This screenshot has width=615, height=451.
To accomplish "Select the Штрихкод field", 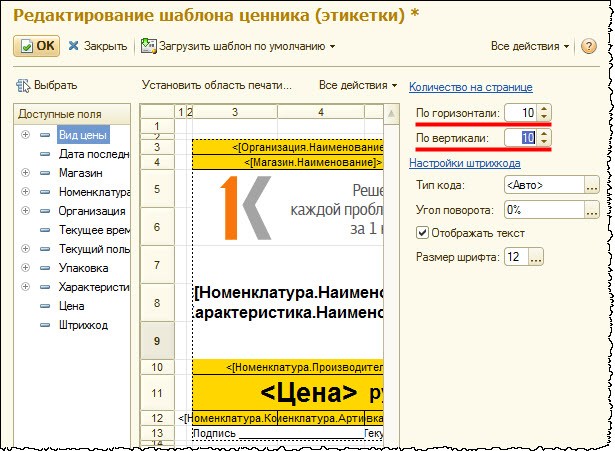I will click(83, 325).
